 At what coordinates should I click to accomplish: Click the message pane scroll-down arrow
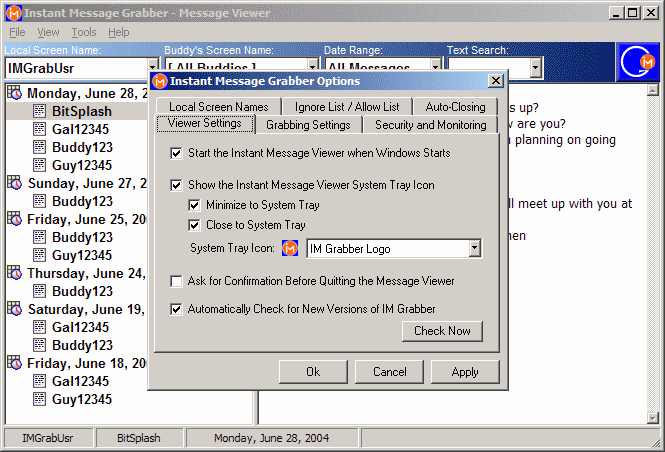tap(652, 418)
